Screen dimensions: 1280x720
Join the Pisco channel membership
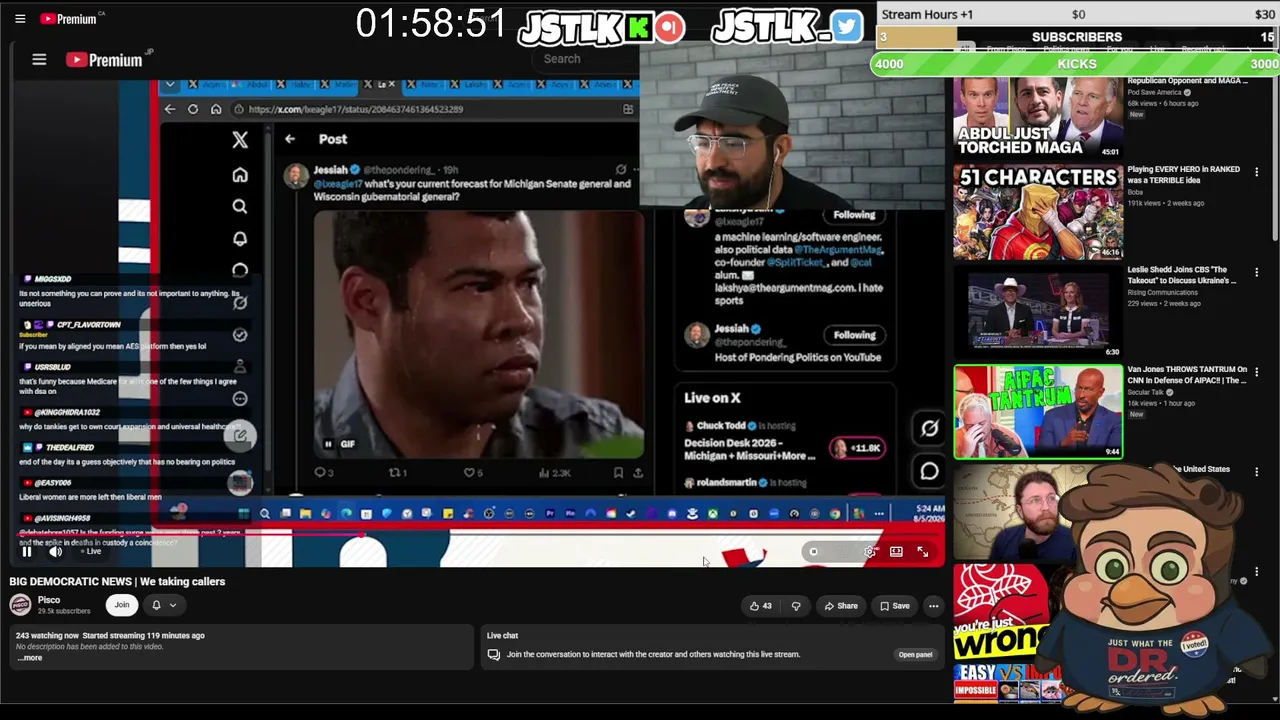coord(122,605)
